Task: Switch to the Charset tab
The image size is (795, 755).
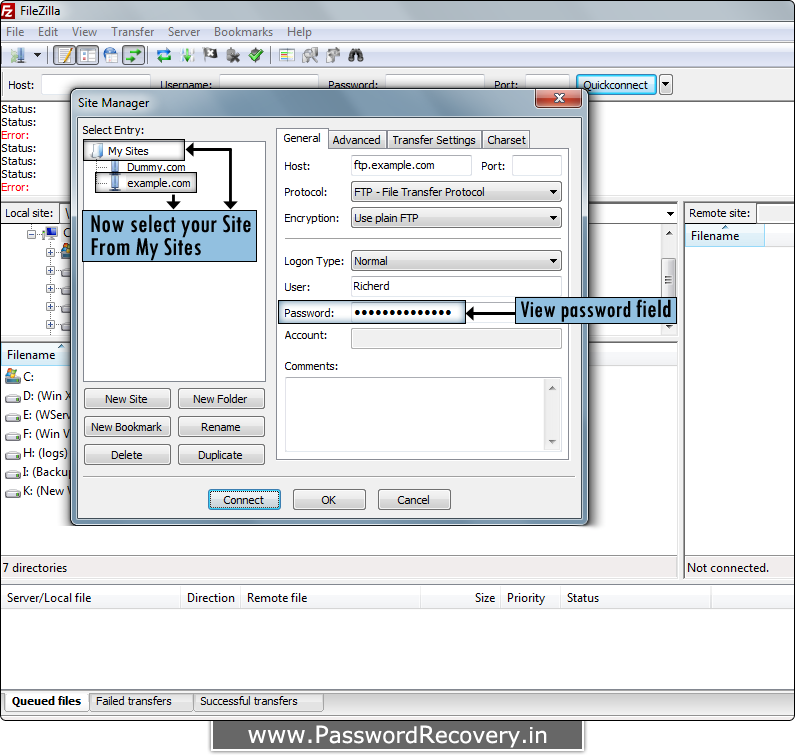Action: [x=506, y=140]
